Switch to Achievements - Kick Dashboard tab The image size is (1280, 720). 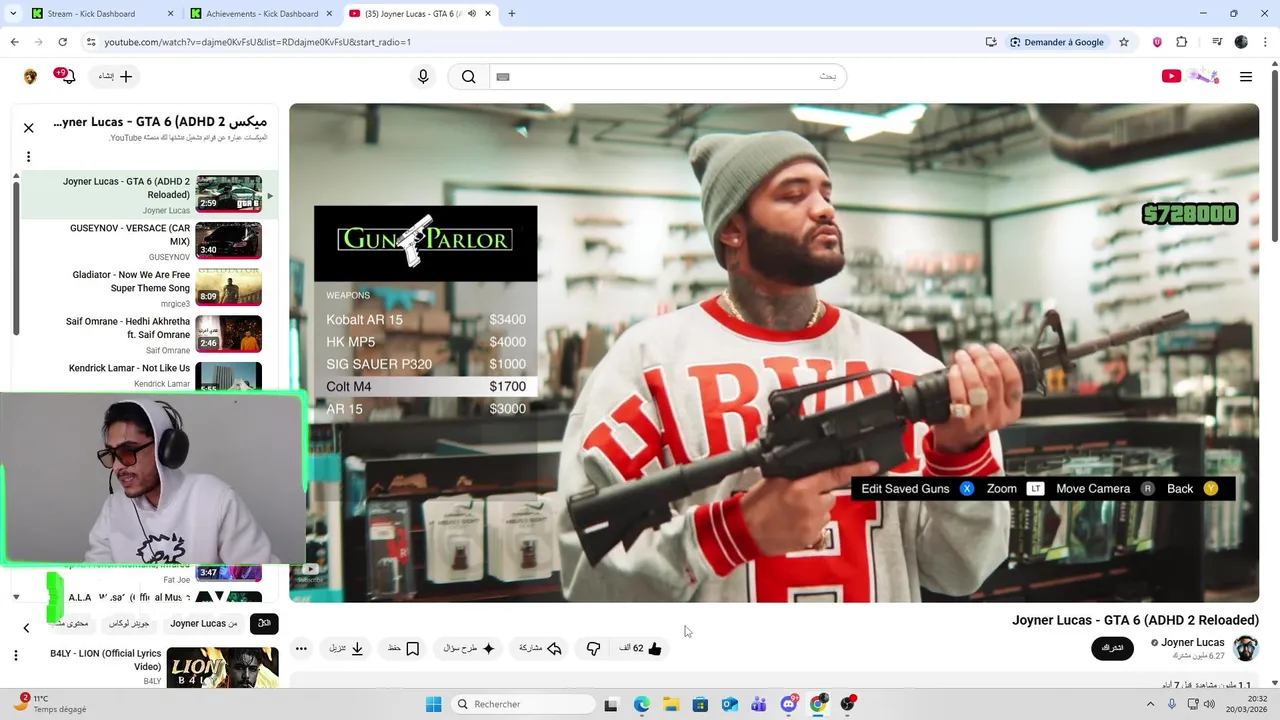260,14
